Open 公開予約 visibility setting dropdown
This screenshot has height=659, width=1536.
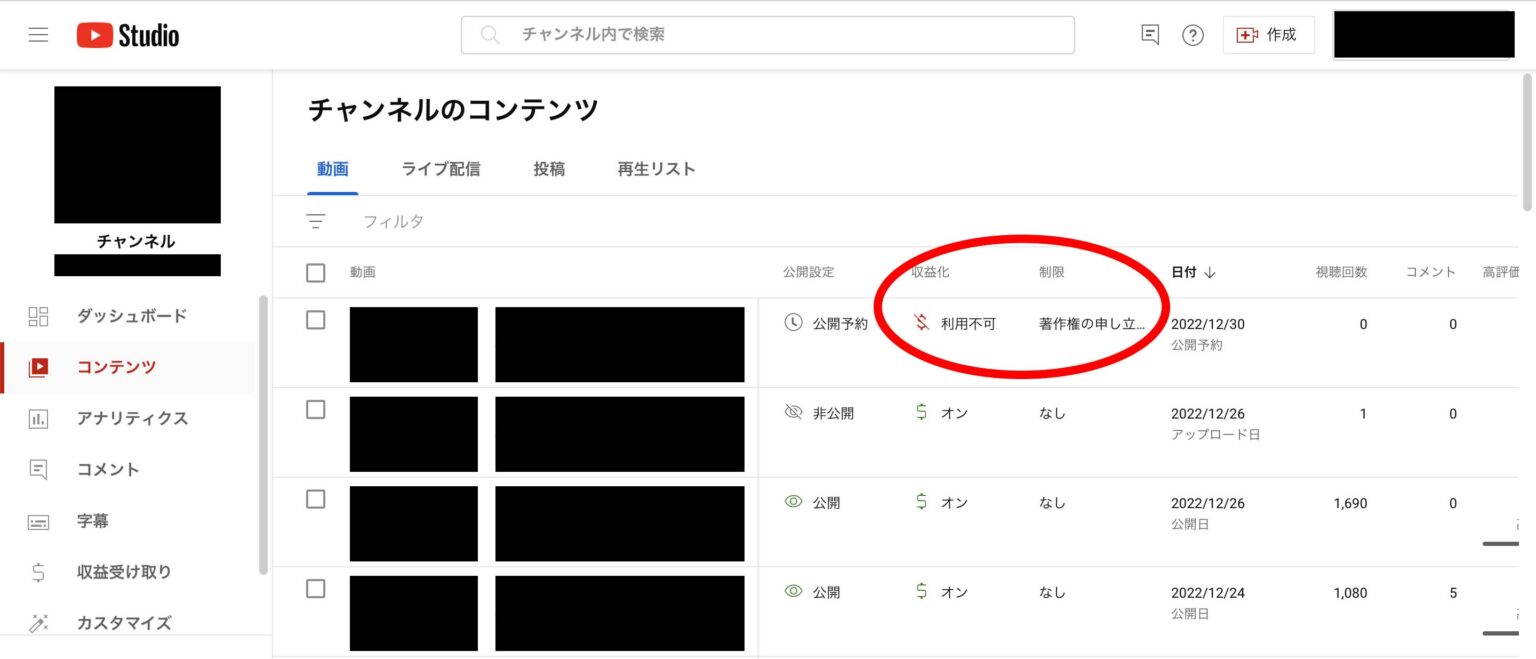tap(826, 324)
